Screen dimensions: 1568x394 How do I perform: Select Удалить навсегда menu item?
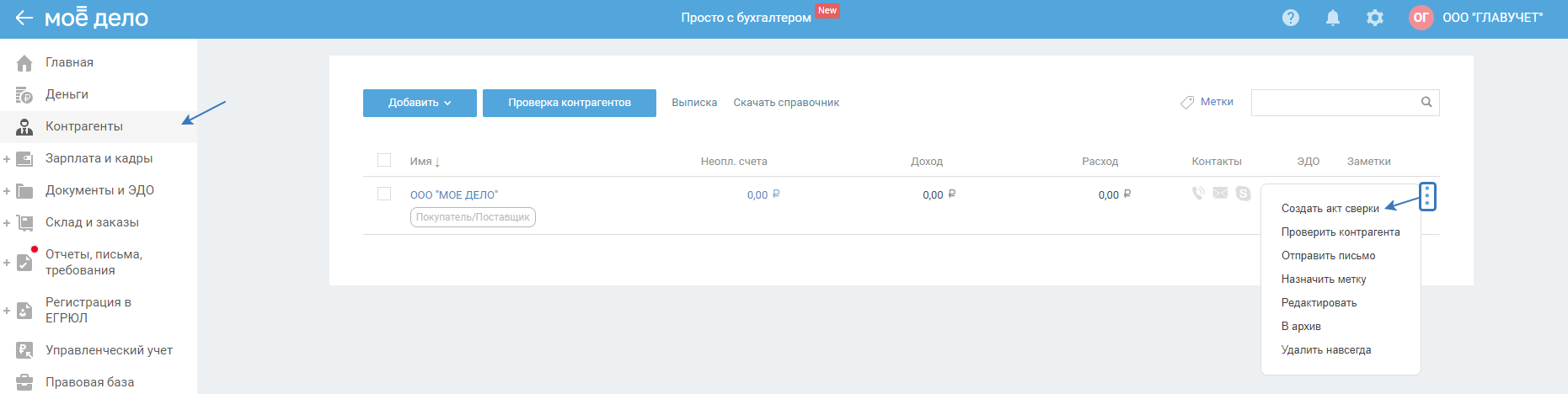click(1326, 350)
